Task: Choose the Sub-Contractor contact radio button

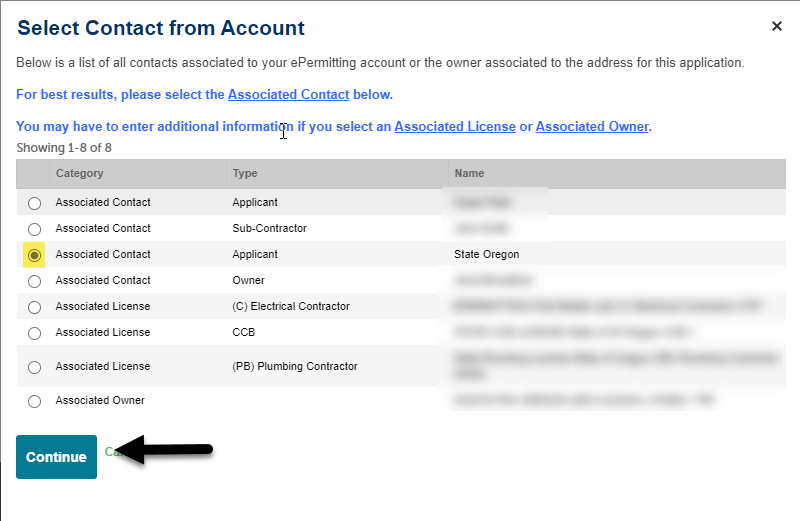Action: coord(35,229)
